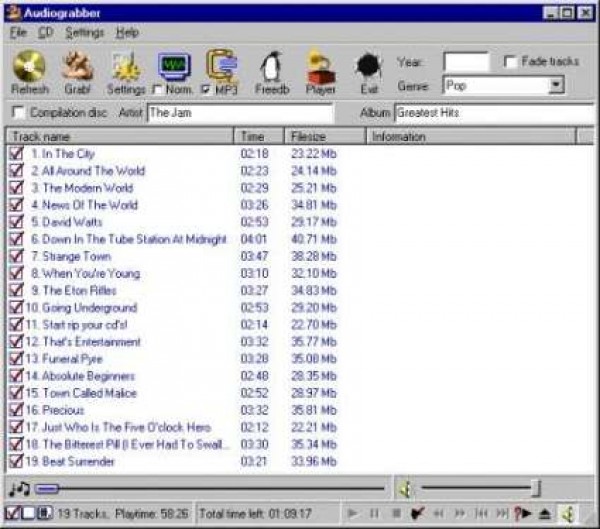This screenshot has width=600, height=529.
Task: Open the Player gramophone icon
Action: tap(321, 66)
